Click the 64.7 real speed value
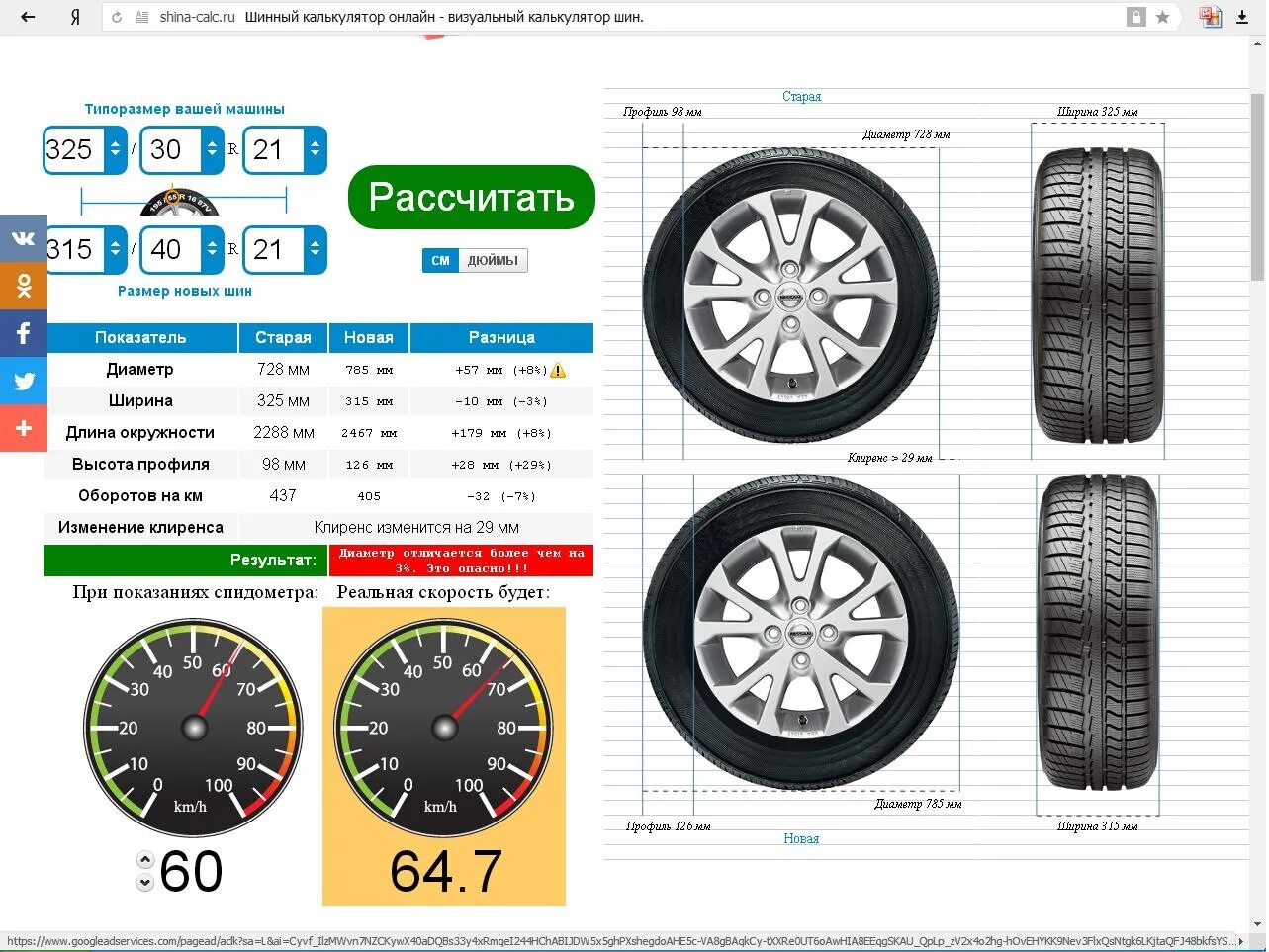Image resolution: width=1269 pixels, height=952 pixels. tap(446, 871)
